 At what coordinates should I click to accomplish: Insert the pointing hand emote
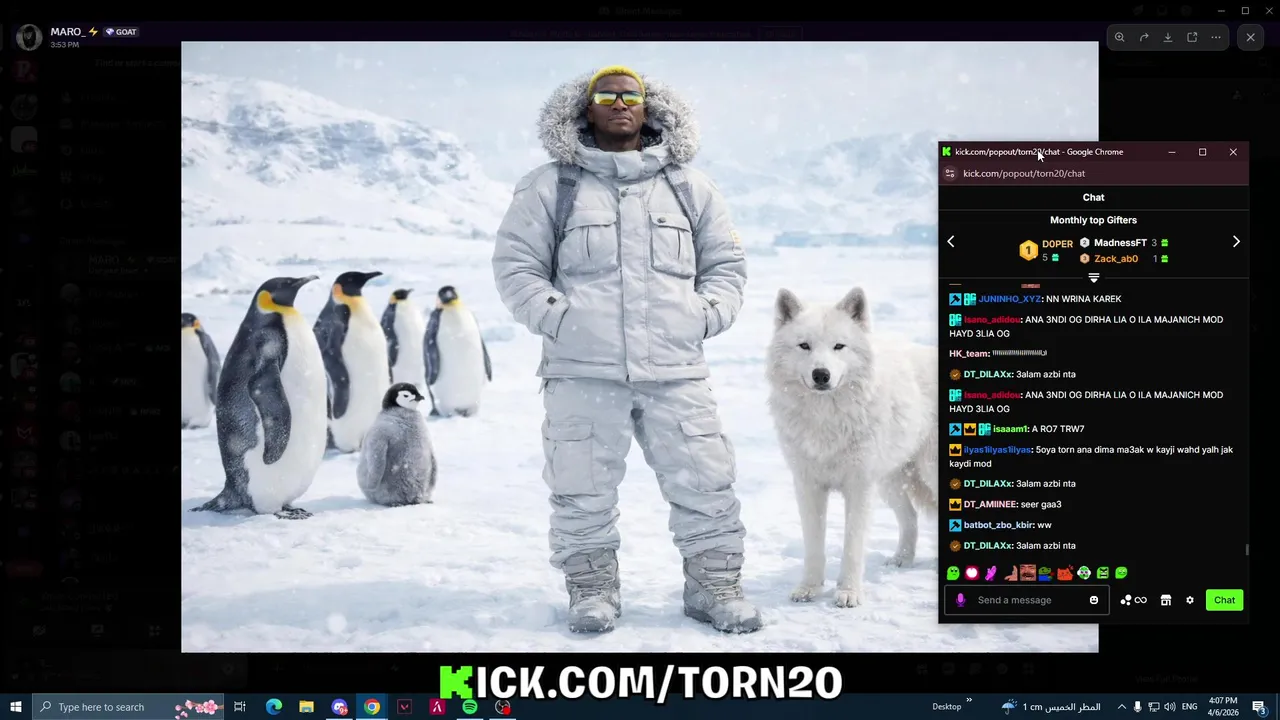(x=1010, y=573)
